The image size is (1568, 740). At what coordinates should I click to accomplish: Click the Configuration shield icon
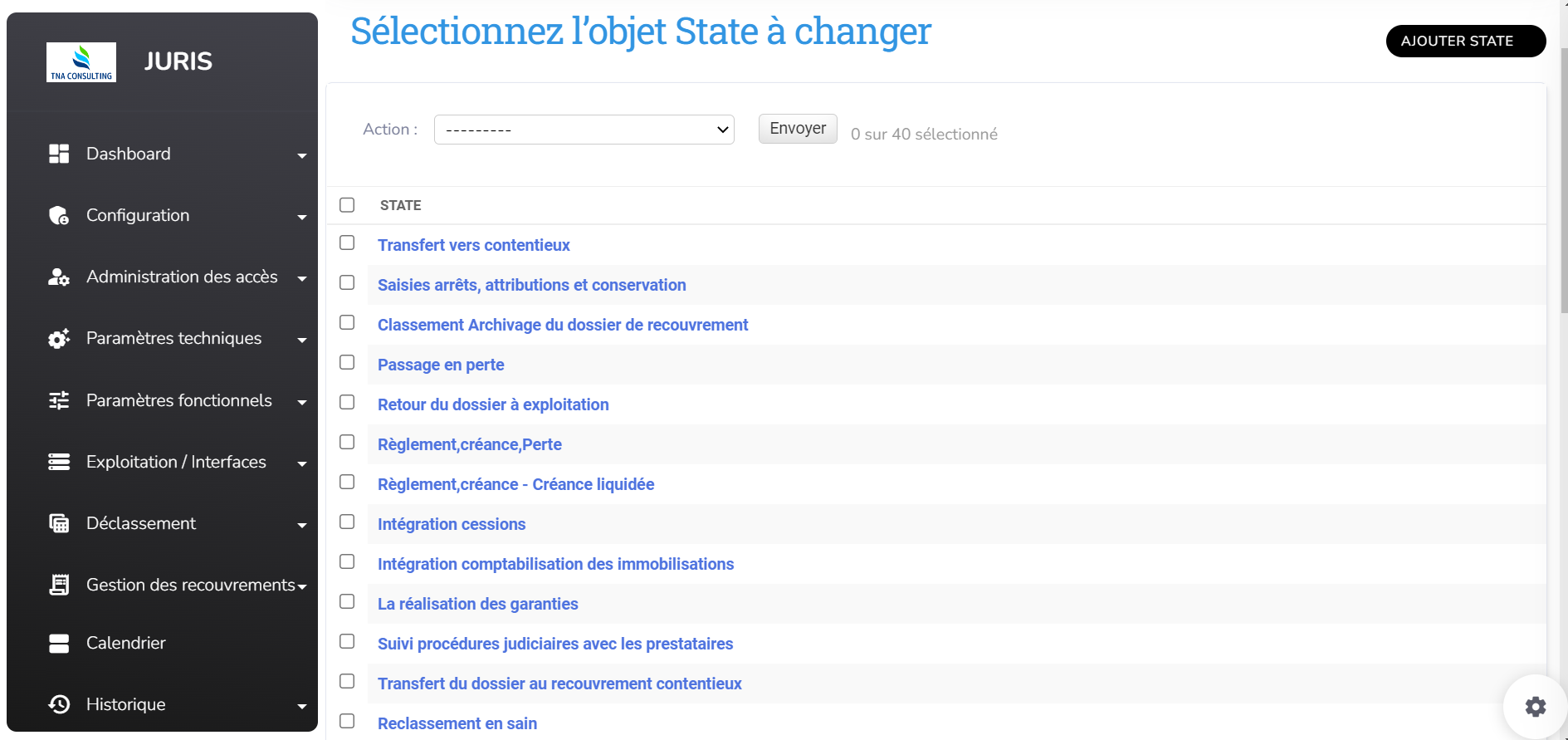click(59, 216)
